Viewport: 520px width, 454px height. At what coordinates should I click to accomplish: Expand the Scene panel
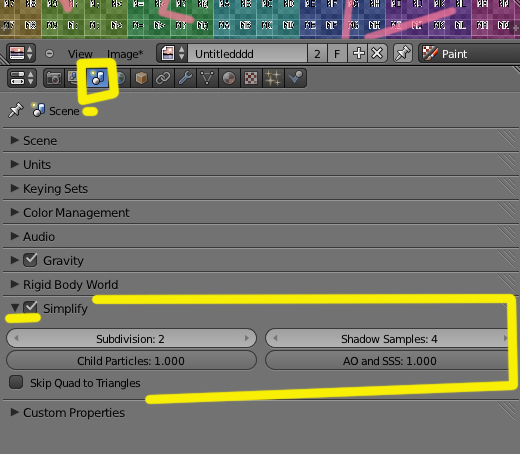(14, 140)
